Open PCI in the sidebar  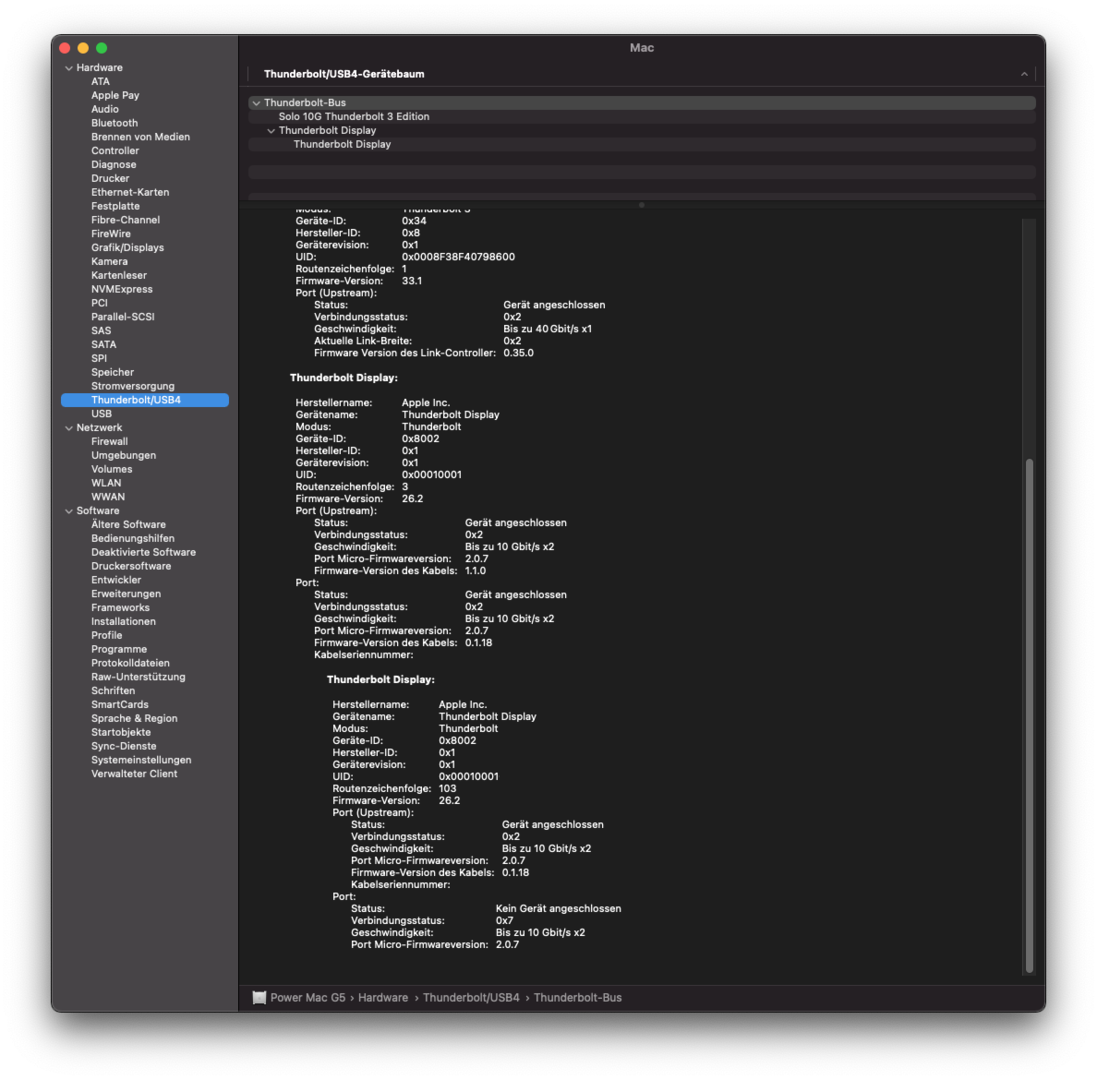click(99, 303)
